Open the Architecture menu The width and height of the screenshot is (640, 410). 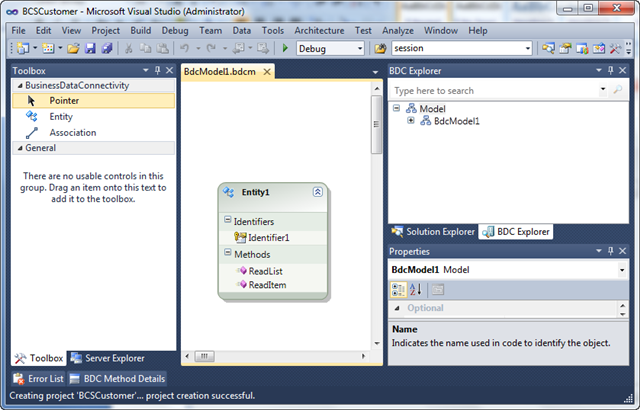319,31
